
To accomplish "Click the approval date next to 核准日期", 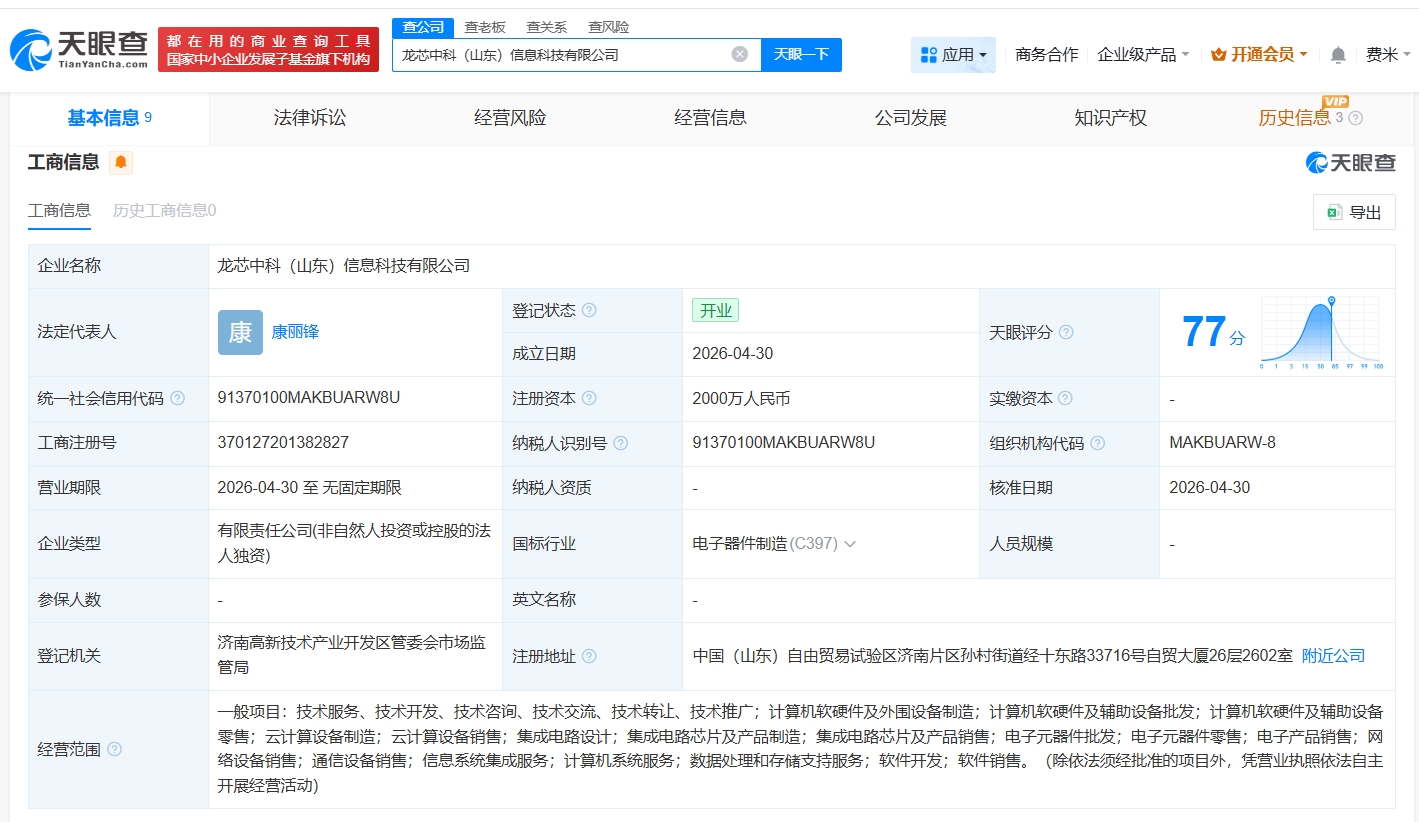I will 1210,488.
